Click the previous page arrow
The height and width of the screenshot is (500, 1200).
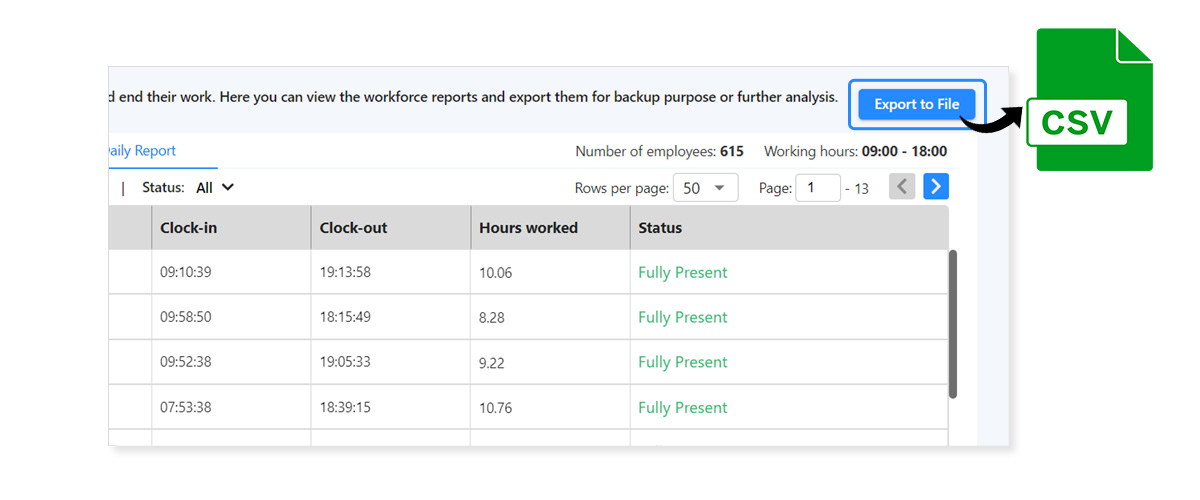pyautogui.click(x=902, y=187)
